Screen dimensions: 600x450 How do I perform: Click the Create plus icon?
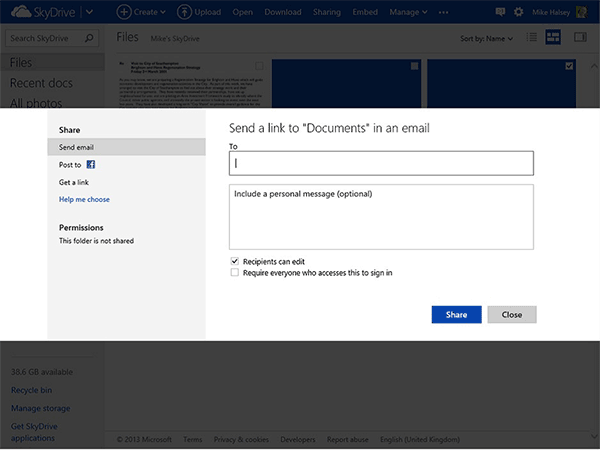point(124,12)
